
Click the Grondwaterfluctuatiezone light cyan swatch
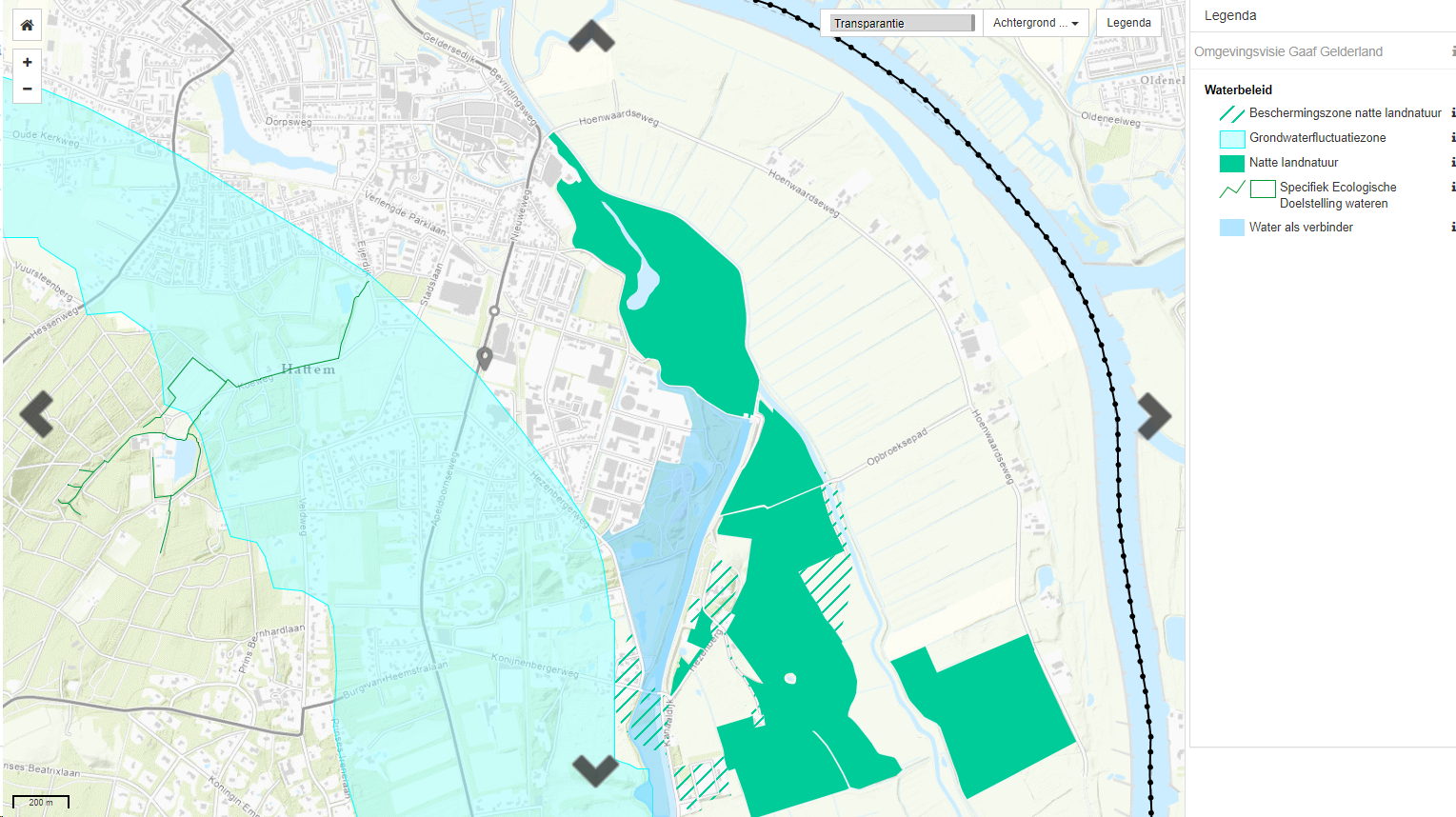click(x=1232, y=138)
